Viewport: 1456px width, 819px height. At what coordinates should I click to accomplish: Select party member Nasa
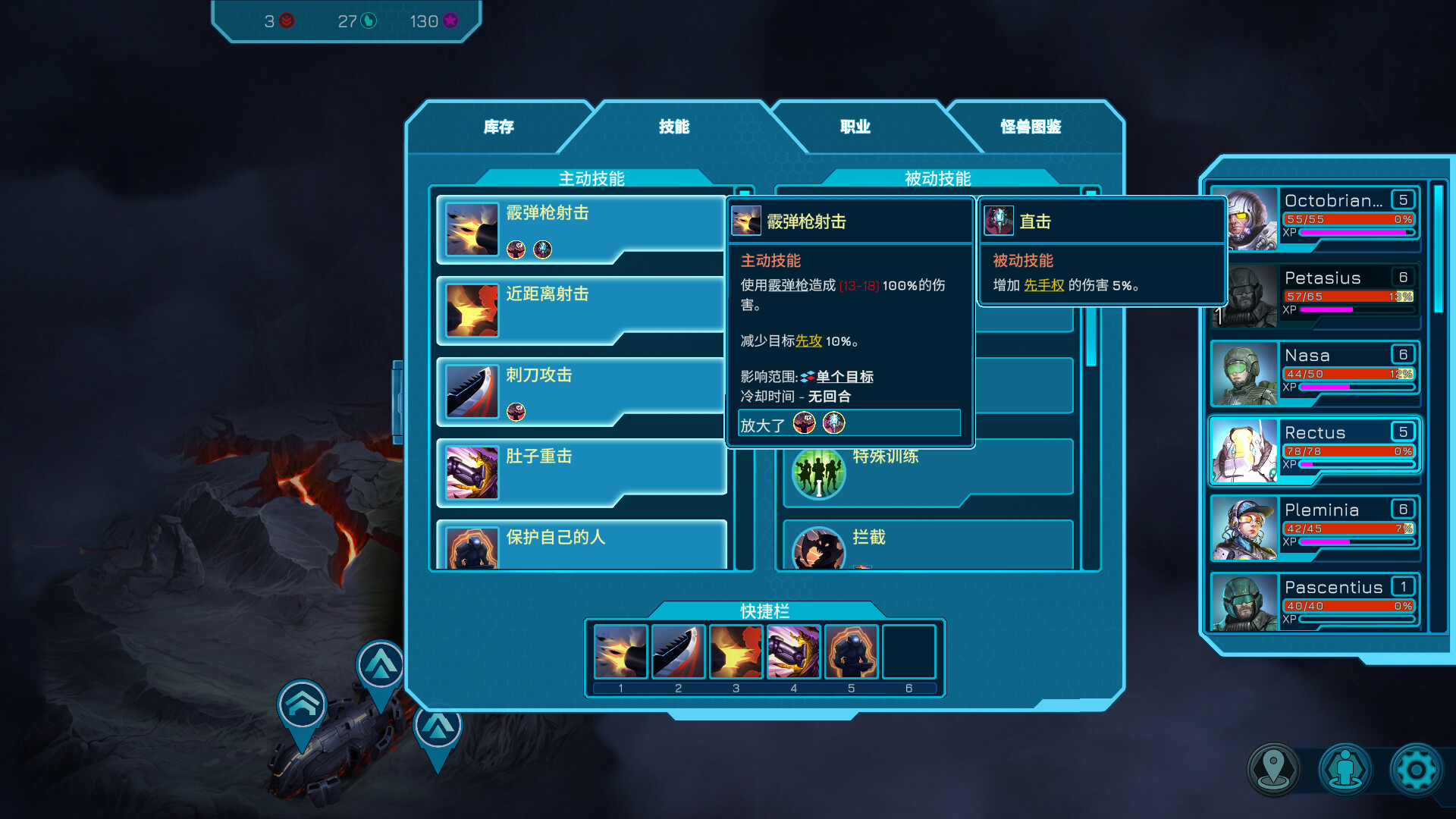tap(1315, 373)
